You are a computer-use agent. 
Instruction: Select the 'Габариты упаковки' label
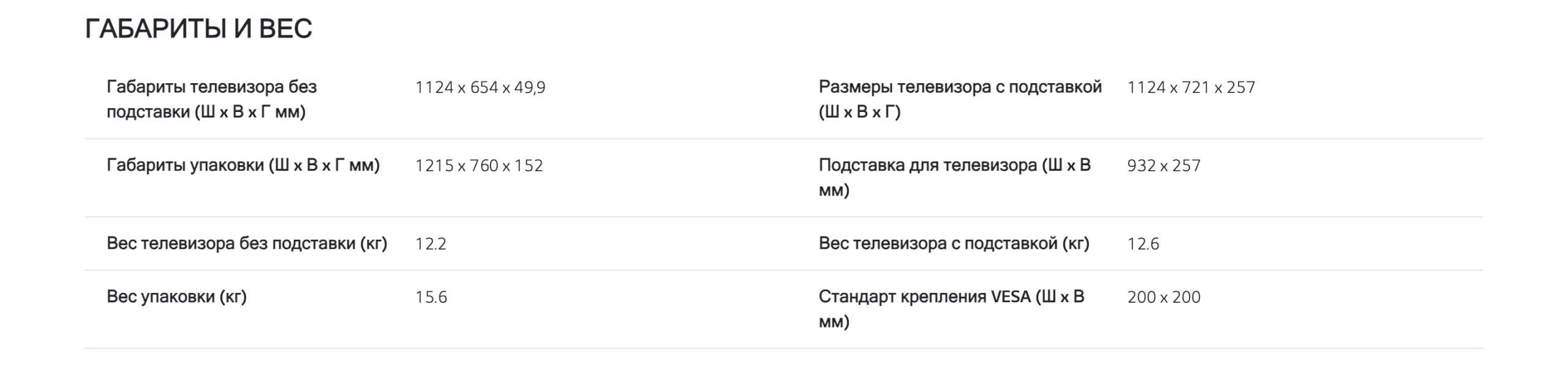click(x=243, y=166)
